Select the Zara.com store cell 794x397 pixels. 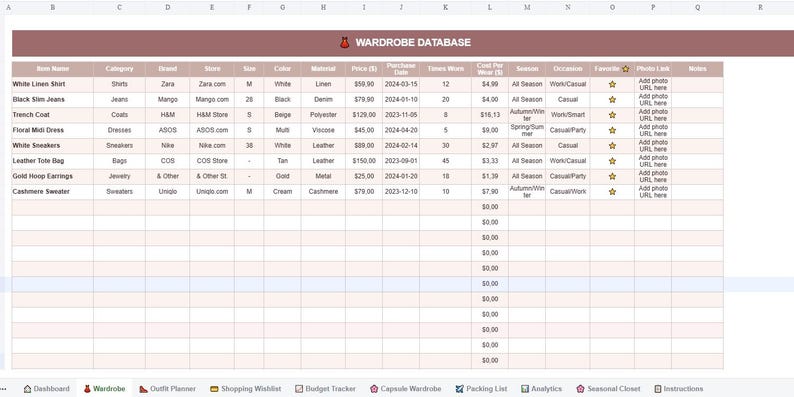pyautogui.click(x=212, y=84)
